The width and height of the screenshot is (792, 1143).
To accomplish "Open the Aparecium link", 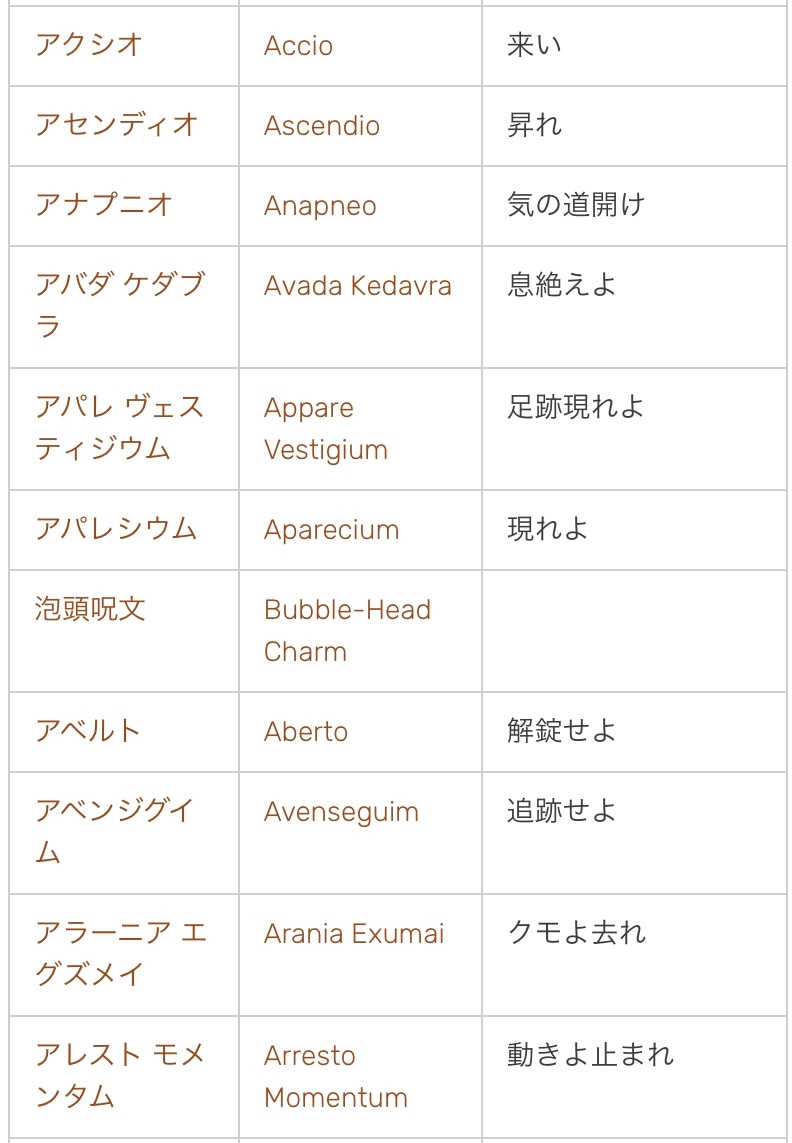I will point(331,530).
